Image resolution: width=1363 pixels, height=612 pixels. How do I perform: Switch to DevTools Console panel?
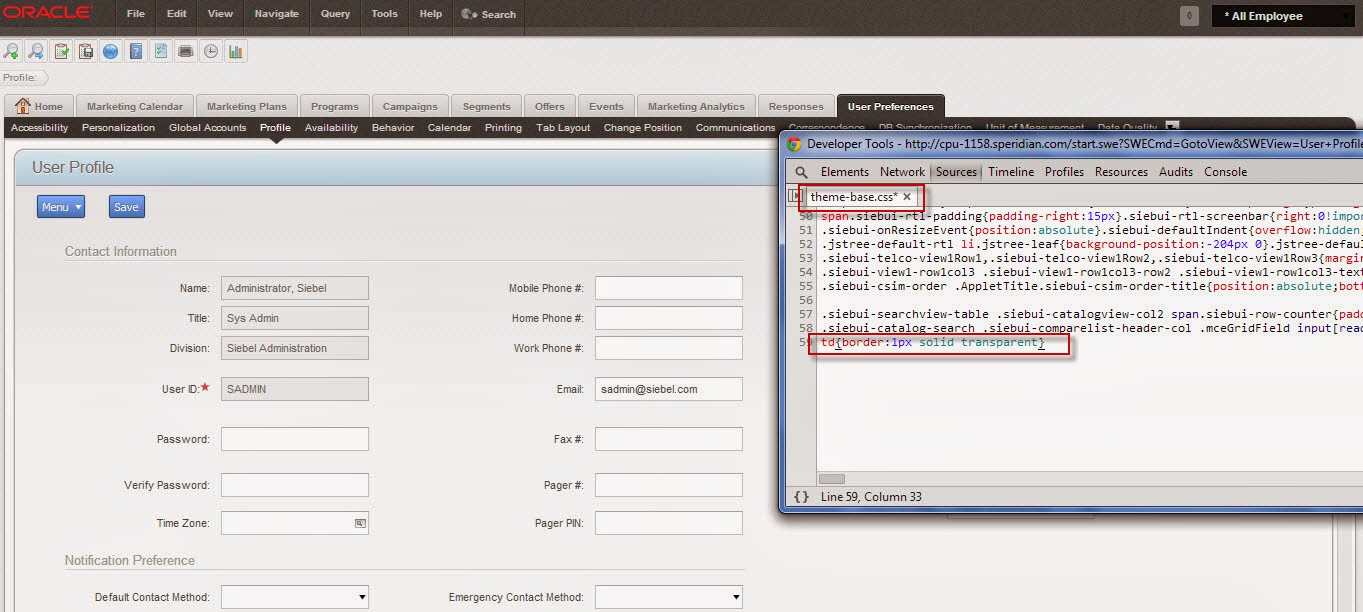click(x=1227, y=172)
